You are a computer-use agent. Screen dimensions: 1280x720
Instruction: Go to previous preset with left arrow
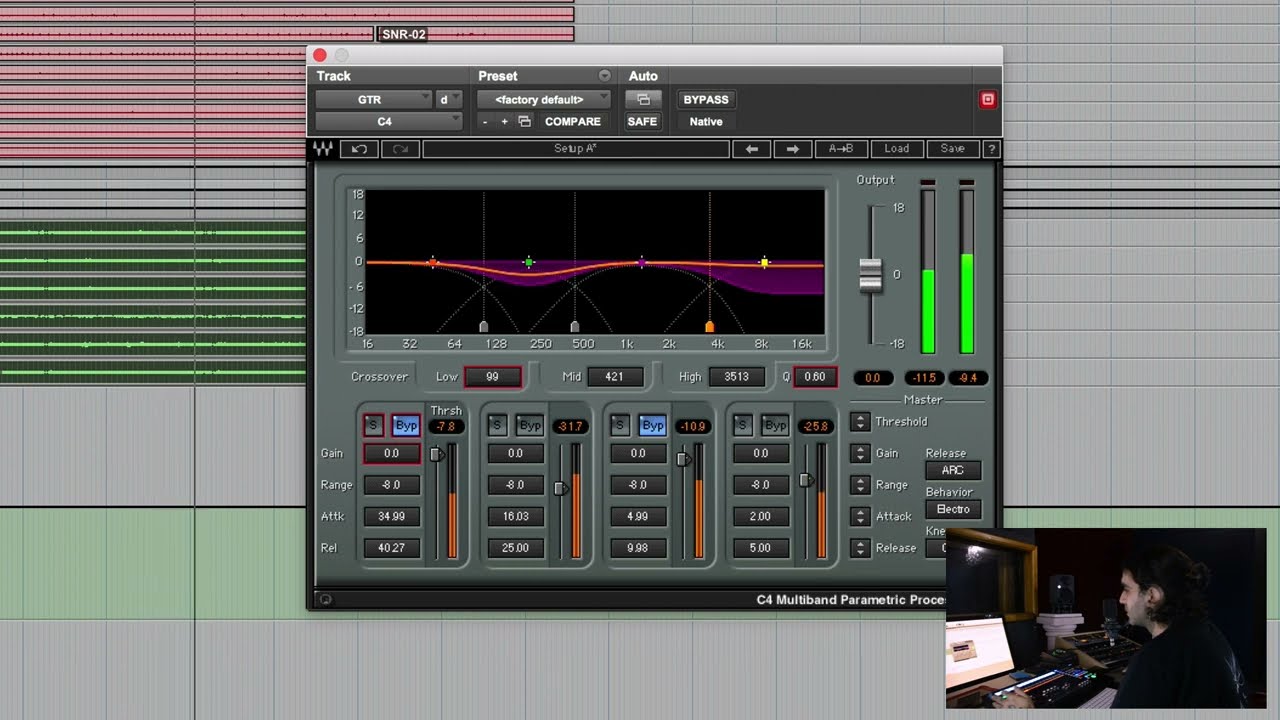point(752,149)
